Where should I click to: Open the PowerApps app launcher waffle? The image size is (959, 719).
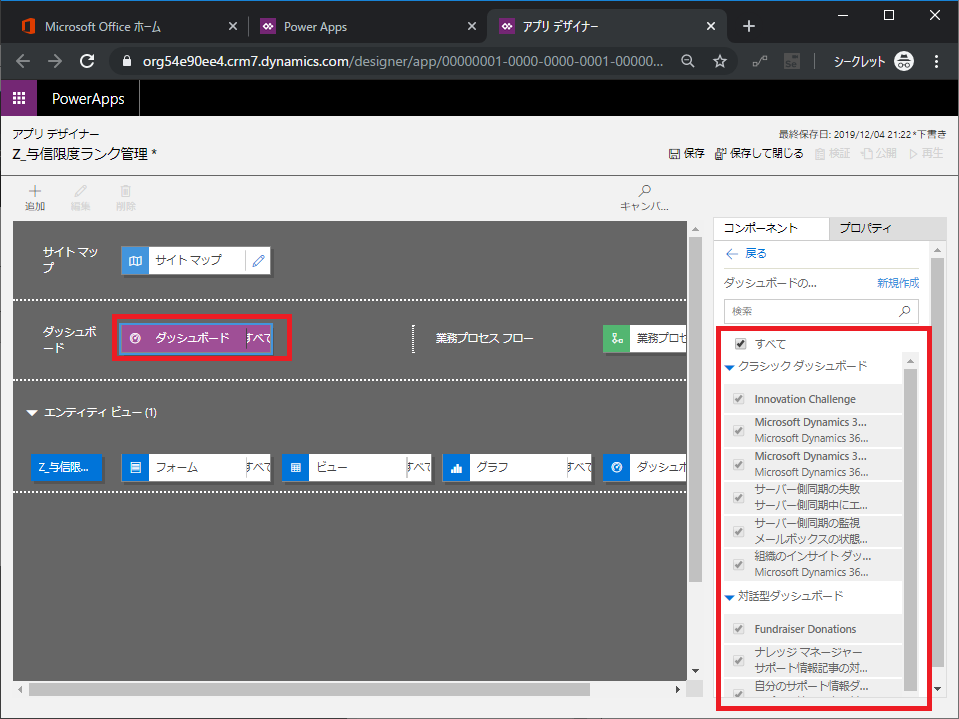pyautogui.click(x=19, y=98)
